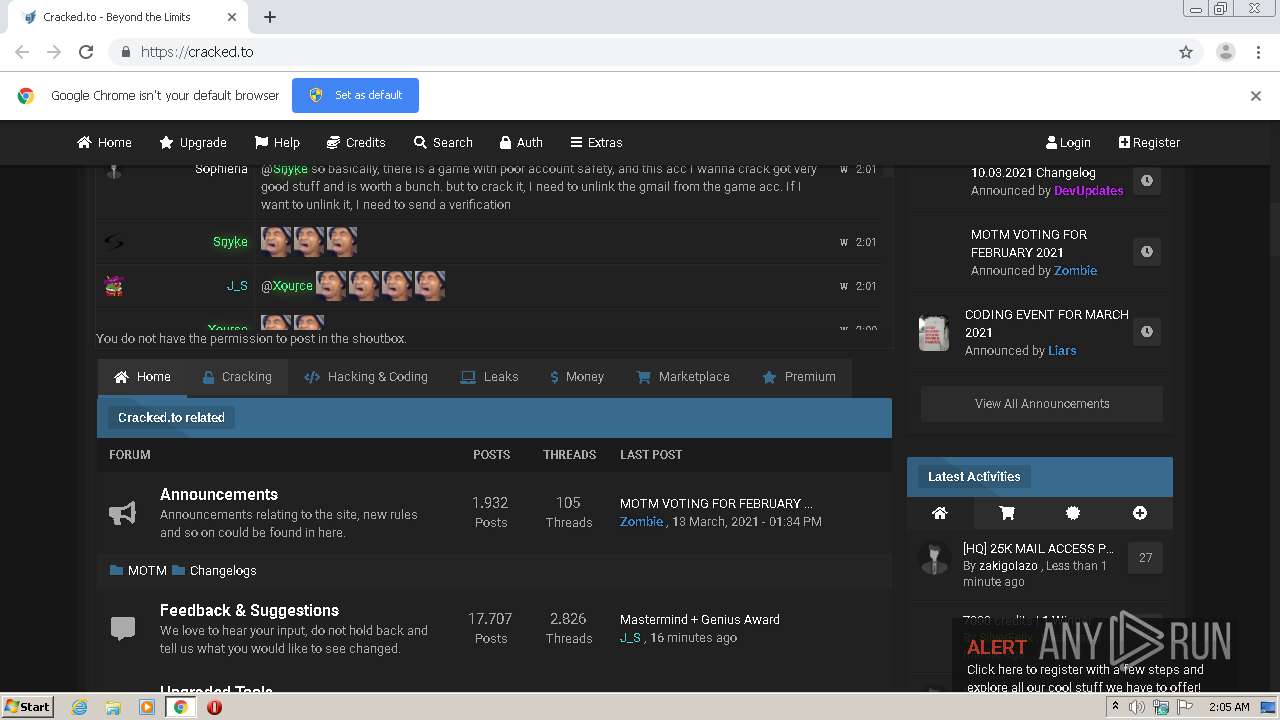Open the Help navigation item
1280x720 pixels.
coord(277,142)
